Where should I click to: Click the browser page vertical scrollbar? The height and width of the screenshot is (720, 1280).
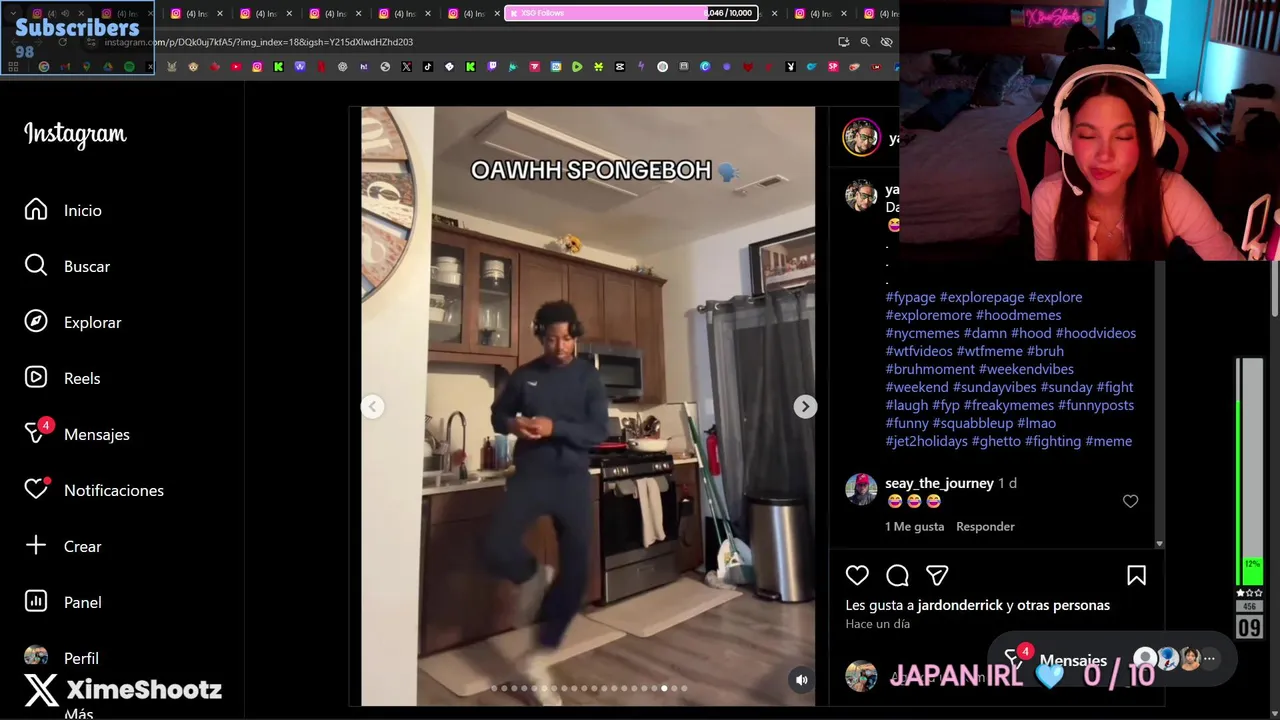1275,290
